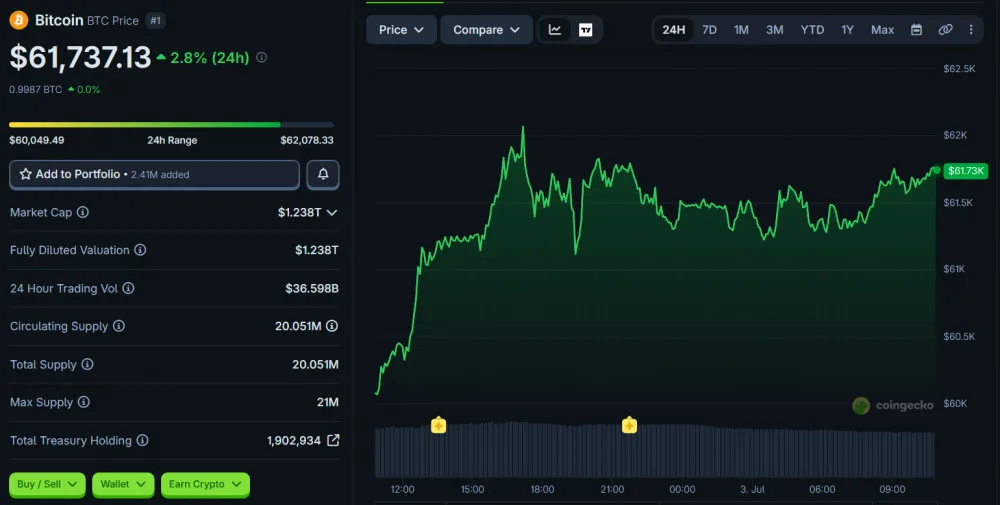The width and height of the screenshot is (1000, 505).
Task: Open treasury holdings external link icon
Action: click(333, 440)
